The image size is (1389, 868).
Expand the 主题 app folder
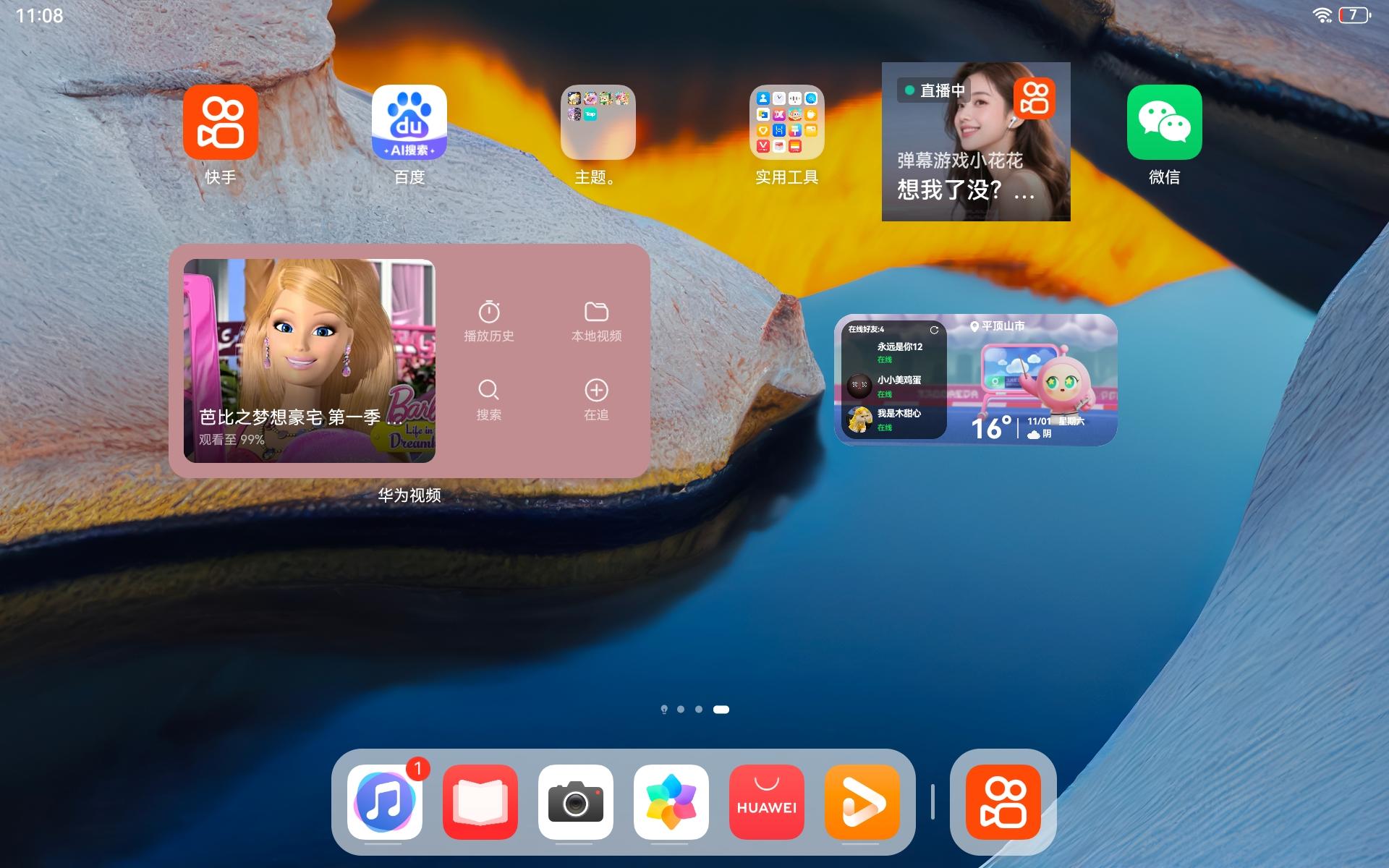(x=598, y=122)
